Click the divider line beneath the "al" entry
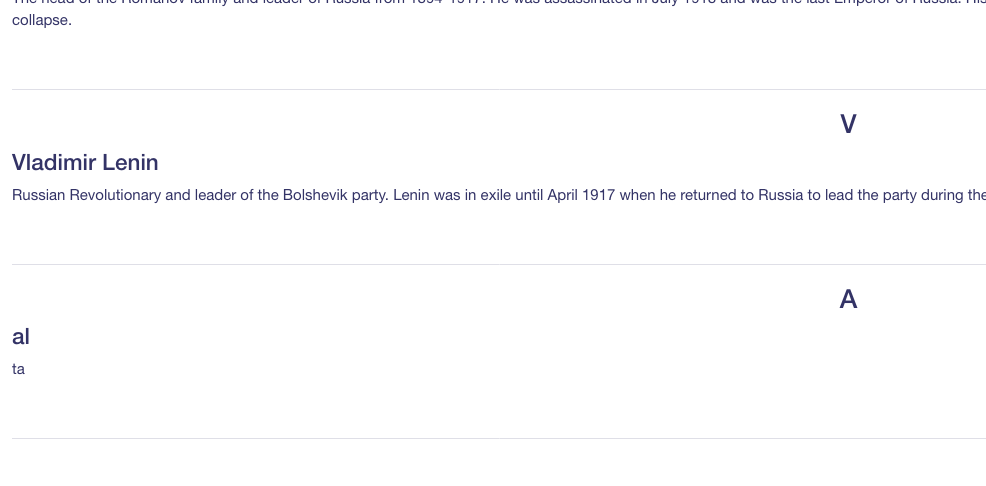 coord(499,438)
